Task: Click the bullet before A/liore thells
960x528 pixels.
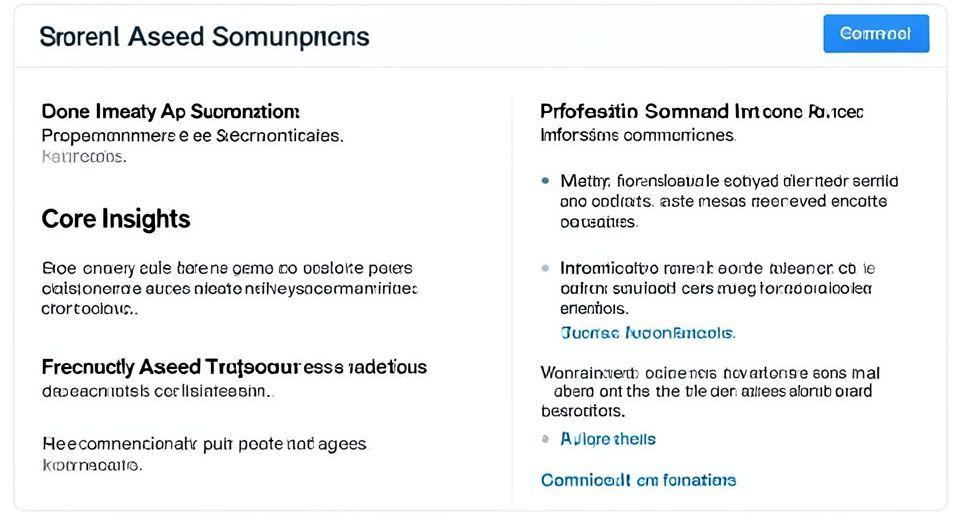Action: click(545, 439)
